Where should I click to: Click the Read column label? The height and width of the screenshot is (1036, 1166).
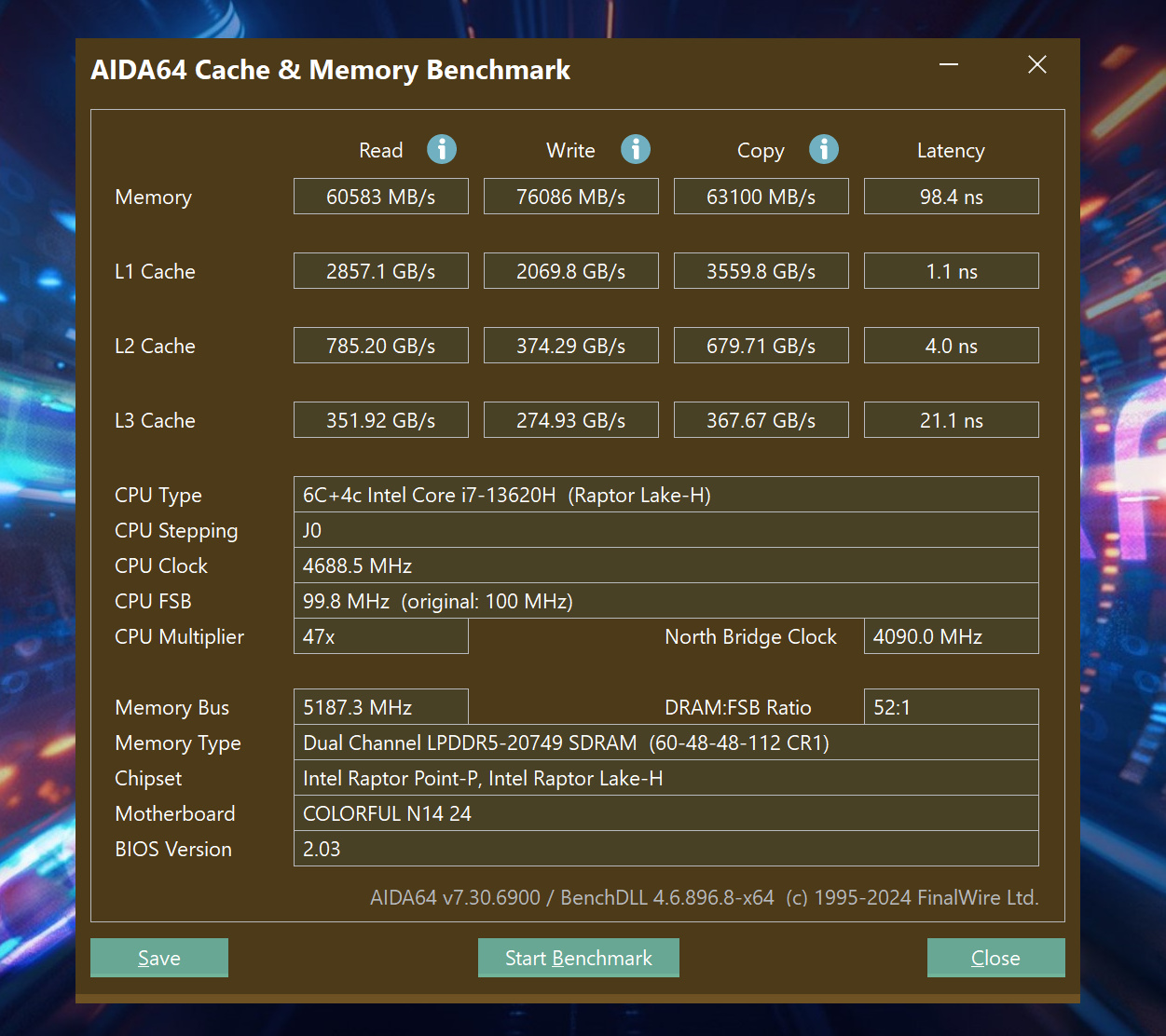pos(381,151)
